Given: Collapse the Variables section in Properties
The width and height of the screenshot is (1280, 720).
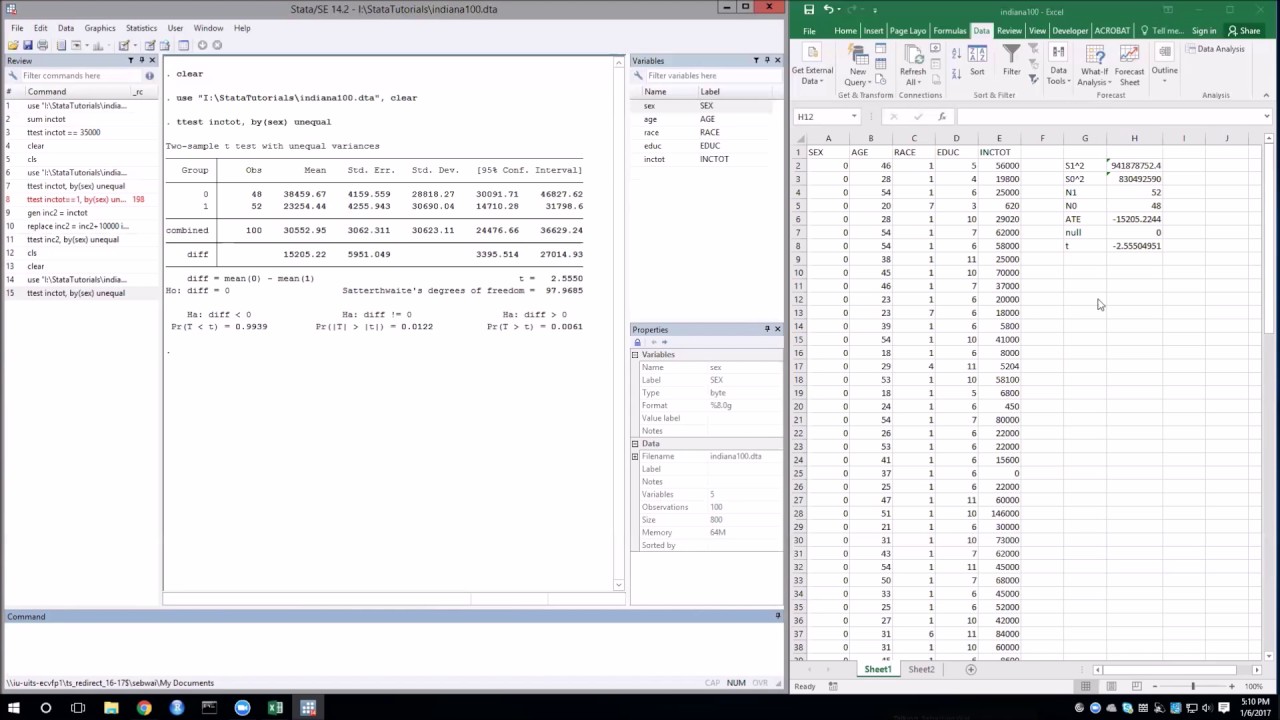Looking at the screenshot, I should (x=635, y=355).
